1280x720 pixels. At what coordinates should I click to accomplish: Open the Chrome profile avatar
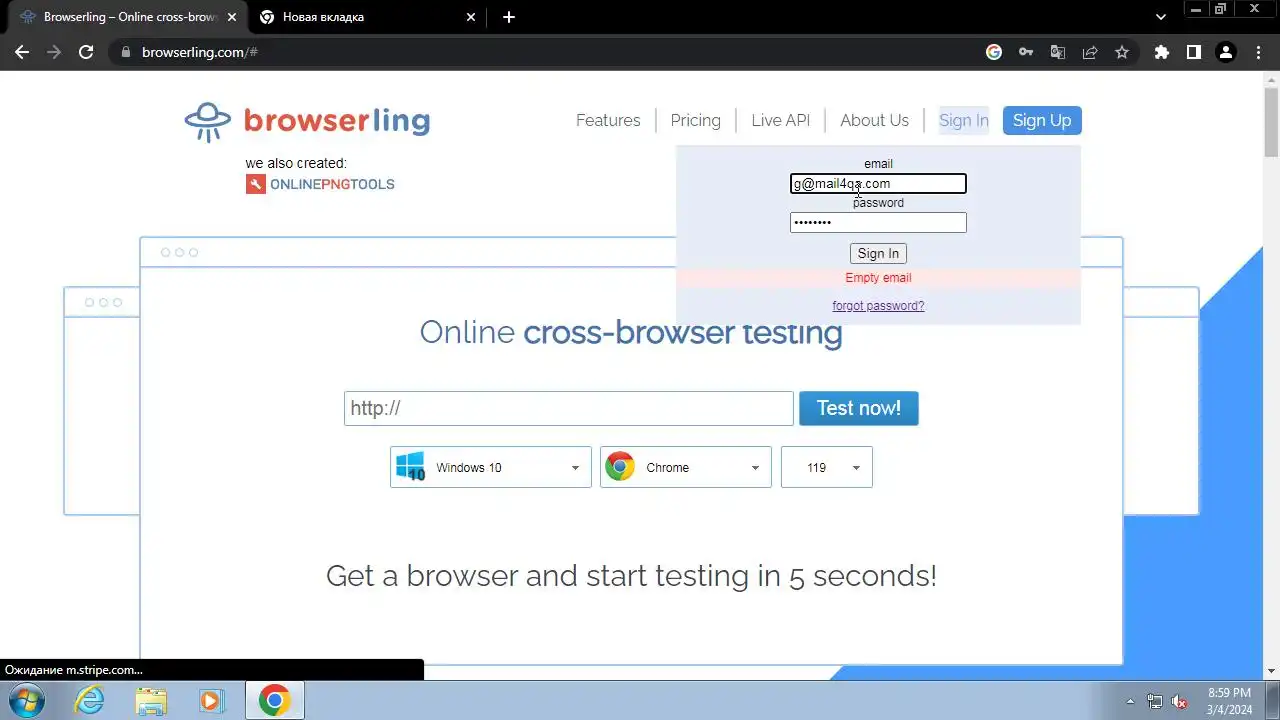1226,52
